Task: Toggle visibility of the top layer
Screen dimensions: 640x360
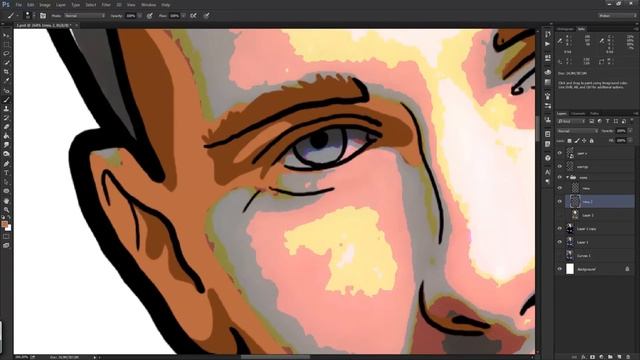Action: [x=560, y=153]
